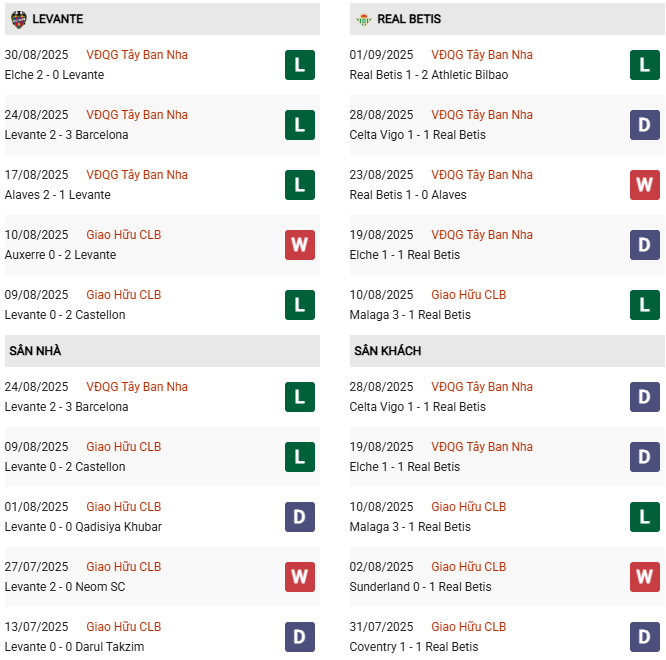Image resolution: width=666 pixels, height=660 pixels.
Task: Click the W badge for Real Betis 1-0 Alaves
Action: (645, 185)
